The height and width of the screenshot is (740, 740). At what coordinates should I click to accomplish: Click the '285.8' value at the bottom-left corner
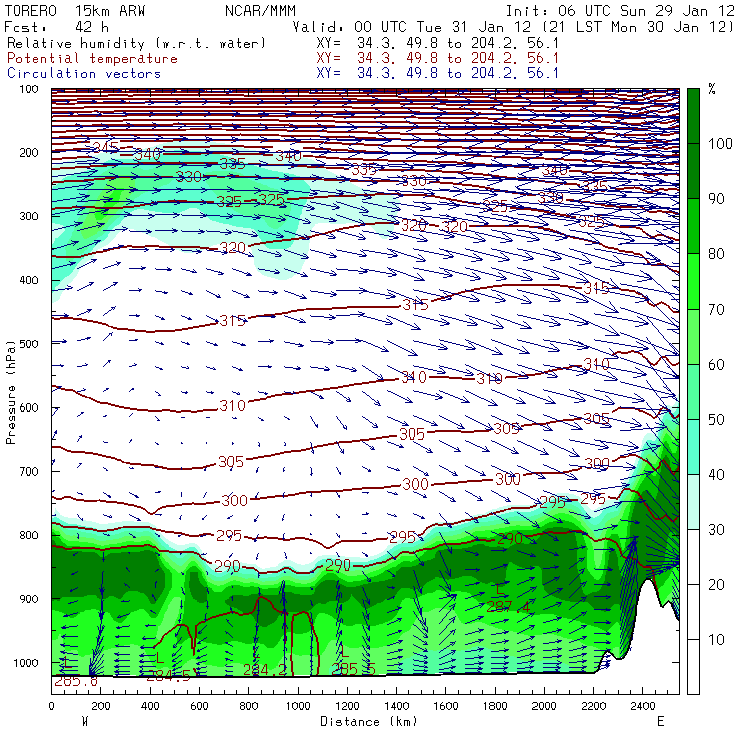click(x=76, y=681)
